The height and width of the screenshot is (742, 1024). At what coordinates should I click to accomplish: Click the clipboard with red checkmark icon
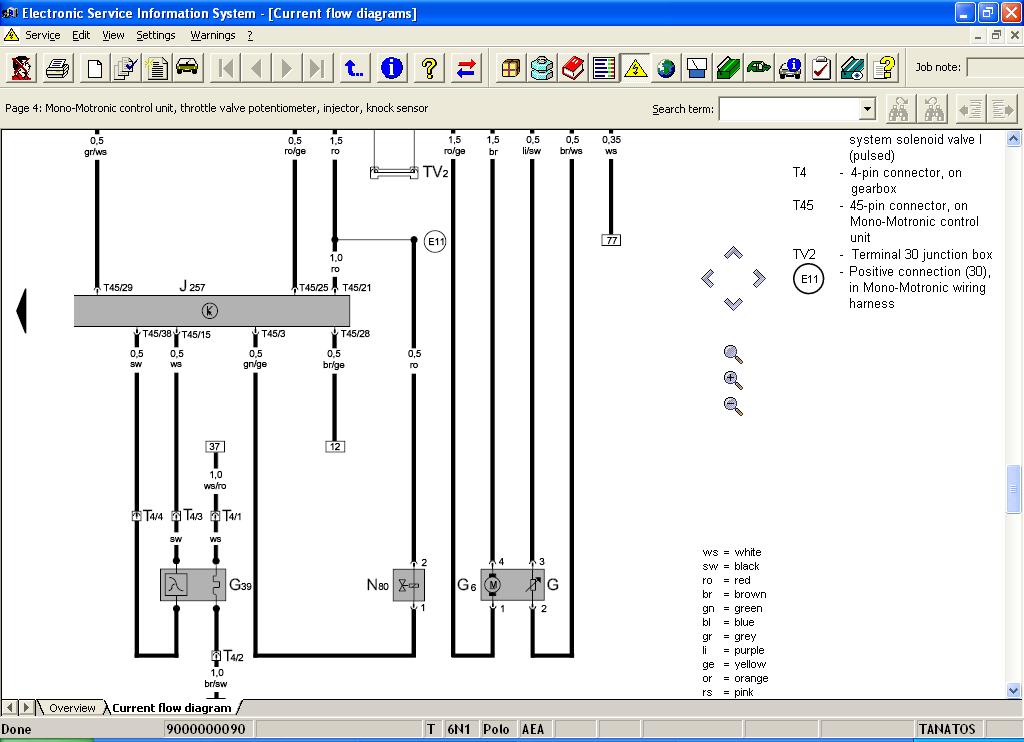(x=821, y=68)
